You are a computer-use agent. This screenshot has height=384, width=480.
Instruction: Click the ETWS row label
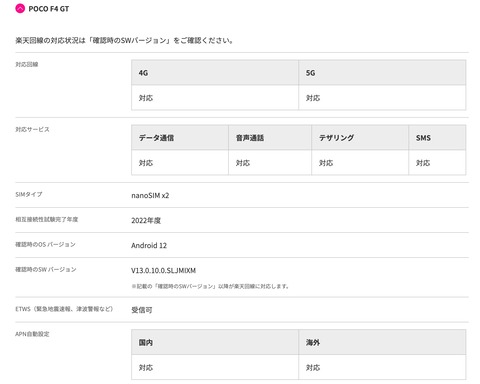(64, 309)
